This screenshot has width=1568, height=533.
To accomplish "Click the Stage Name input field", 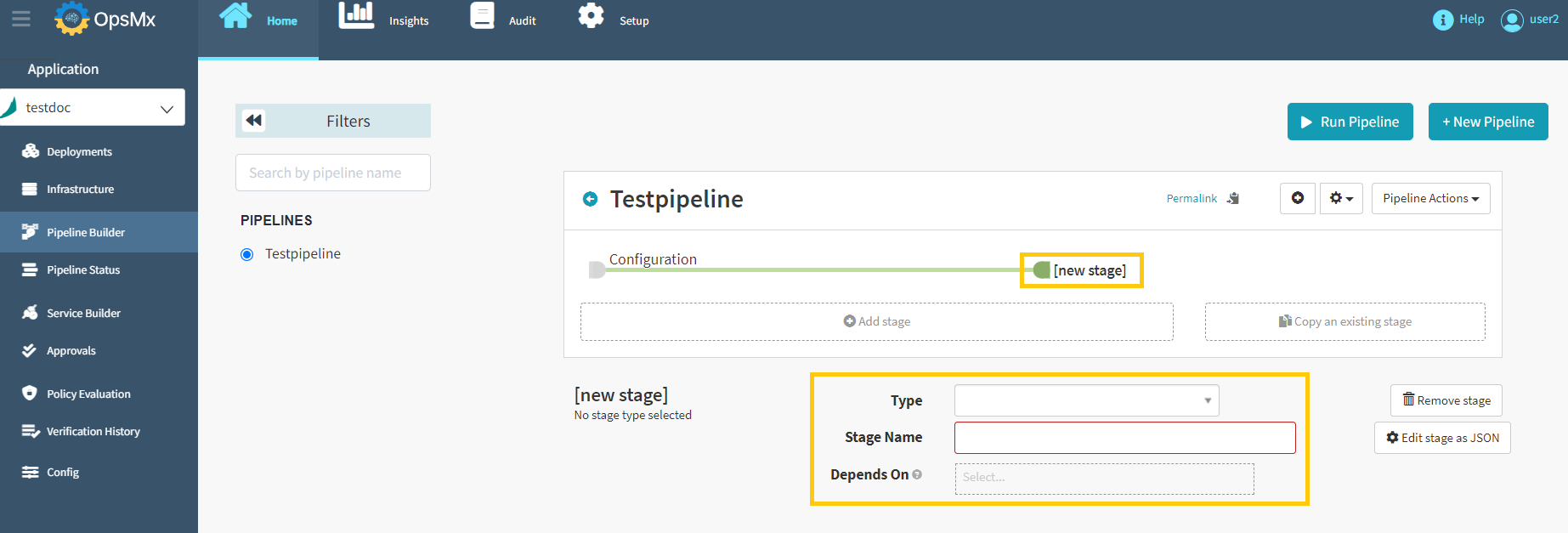I will pos(1124,438).
